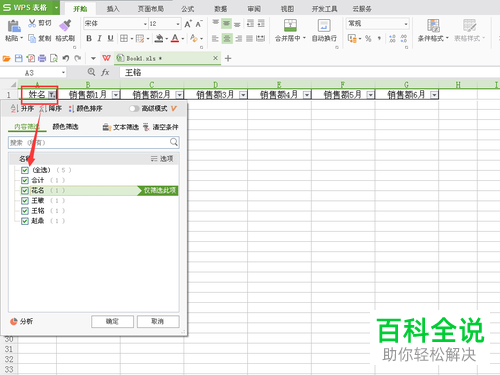
Task: Open the number format dropdown
Action: 406,24
